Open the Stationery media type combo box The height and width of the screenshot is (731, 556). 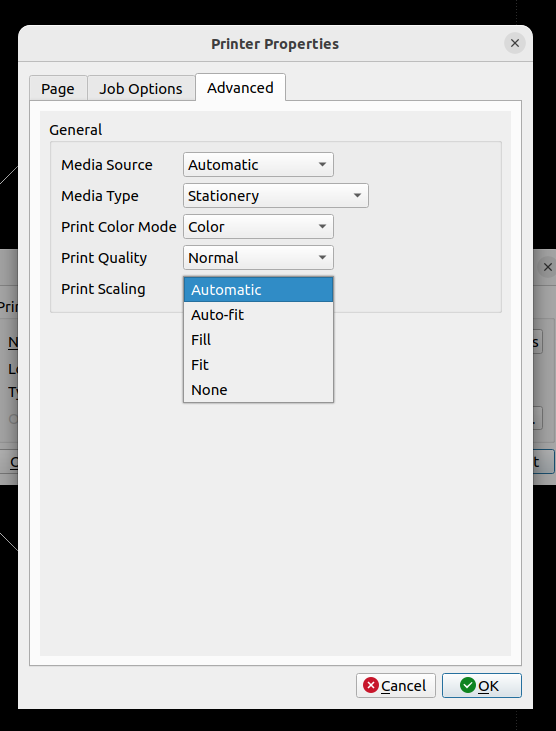276,196
